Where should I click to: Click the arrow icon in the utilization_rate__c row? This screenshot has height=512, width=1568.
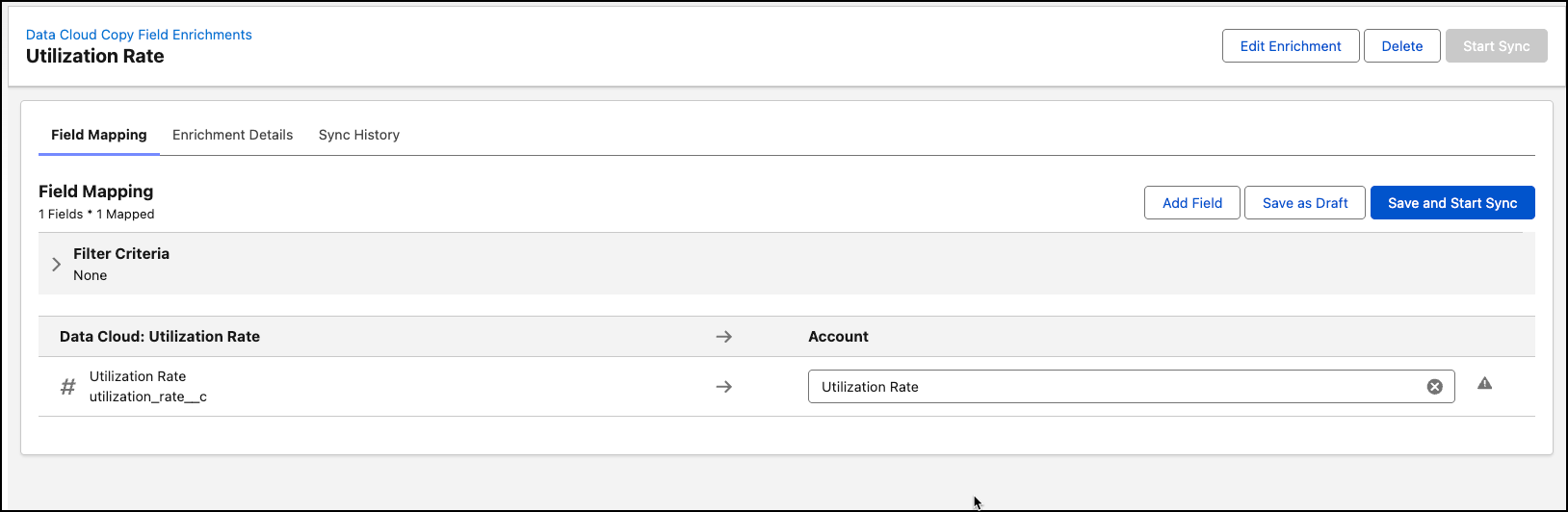(x=724, y=387)
